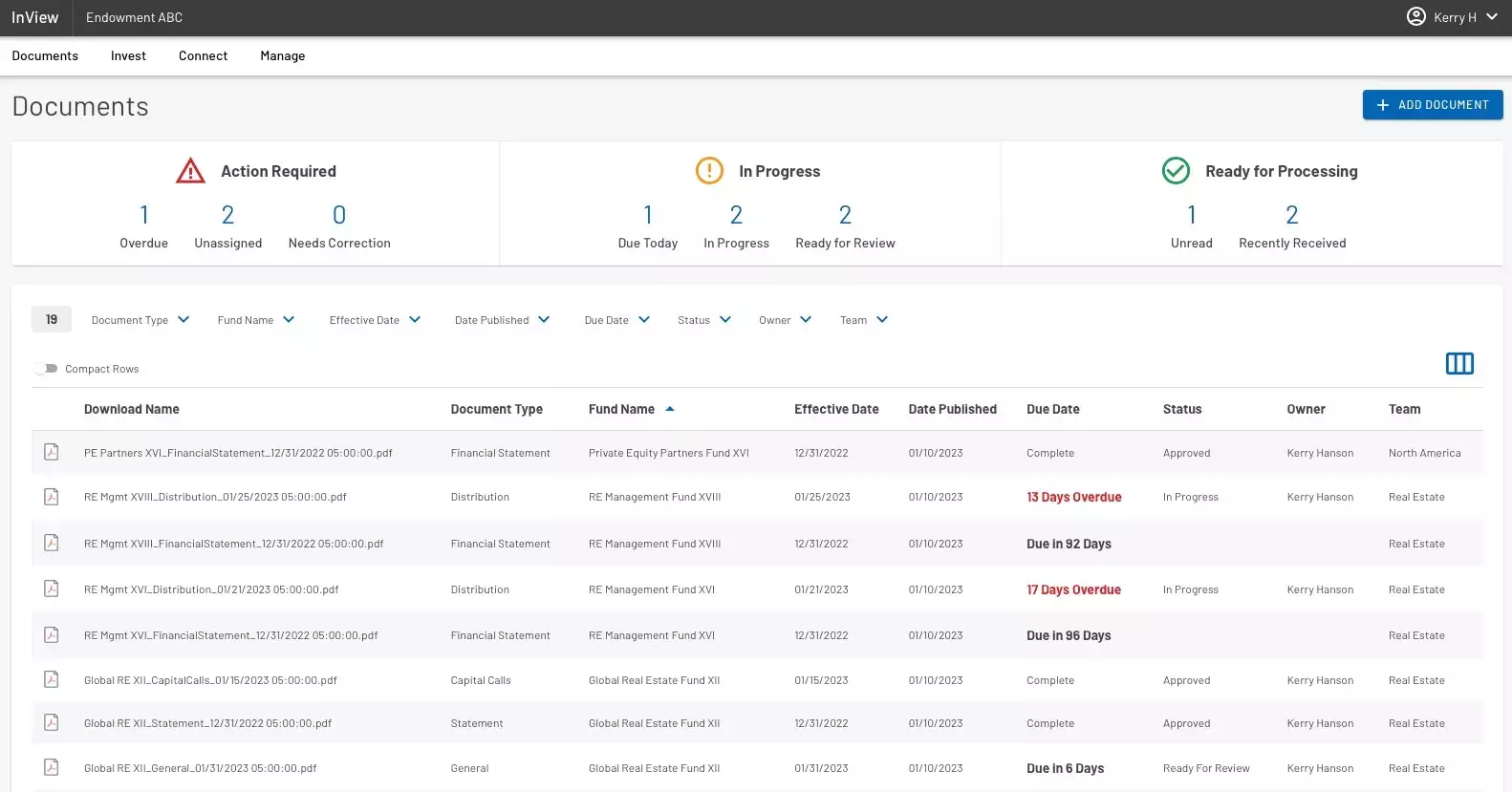Go to the Manage menu
The width and height of the screenshot is (1512, 792).
pos(282,55)
